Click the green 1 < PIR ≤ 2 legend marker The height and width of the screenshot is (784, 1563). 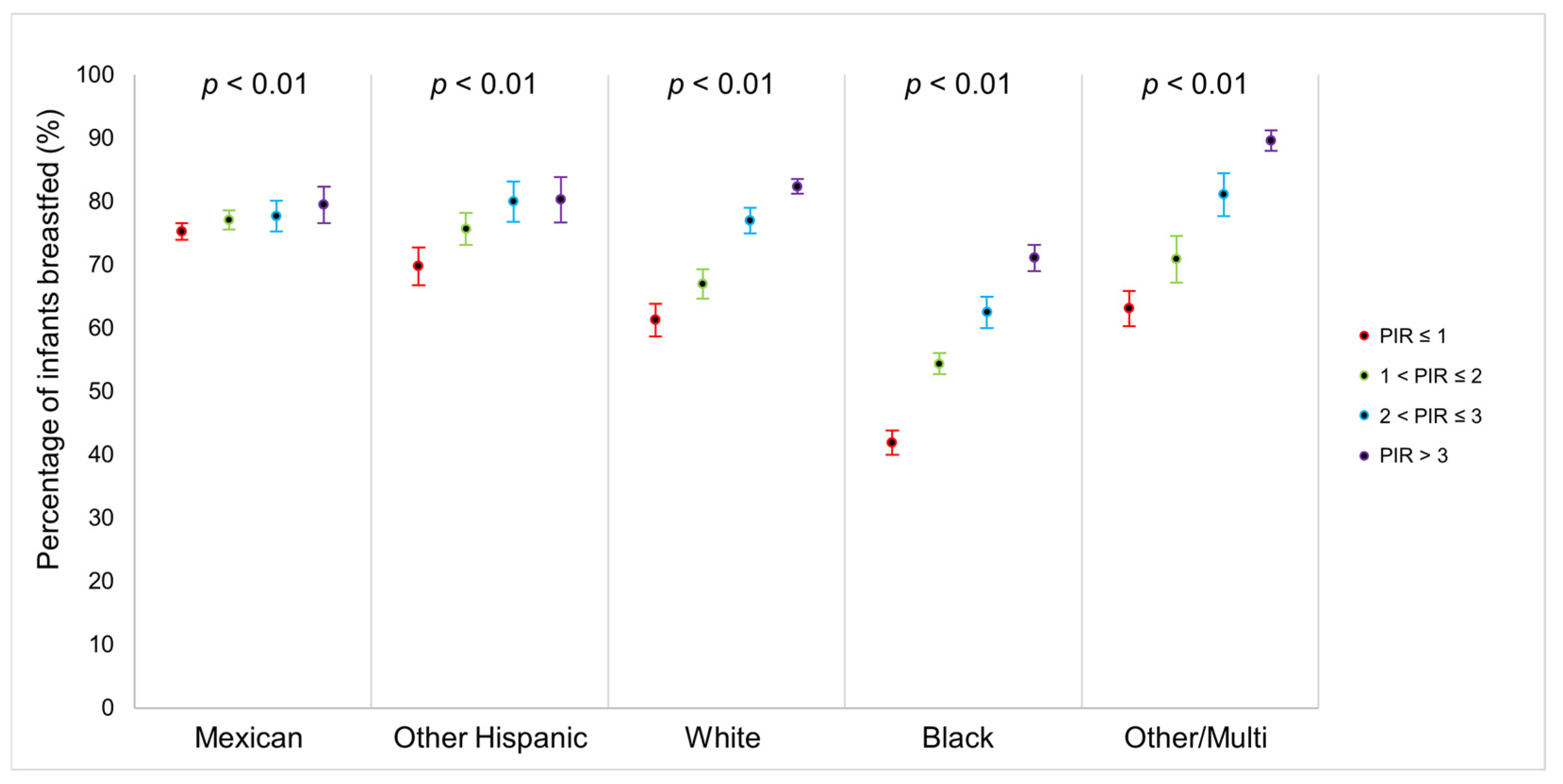click(x=1364, y=376)
